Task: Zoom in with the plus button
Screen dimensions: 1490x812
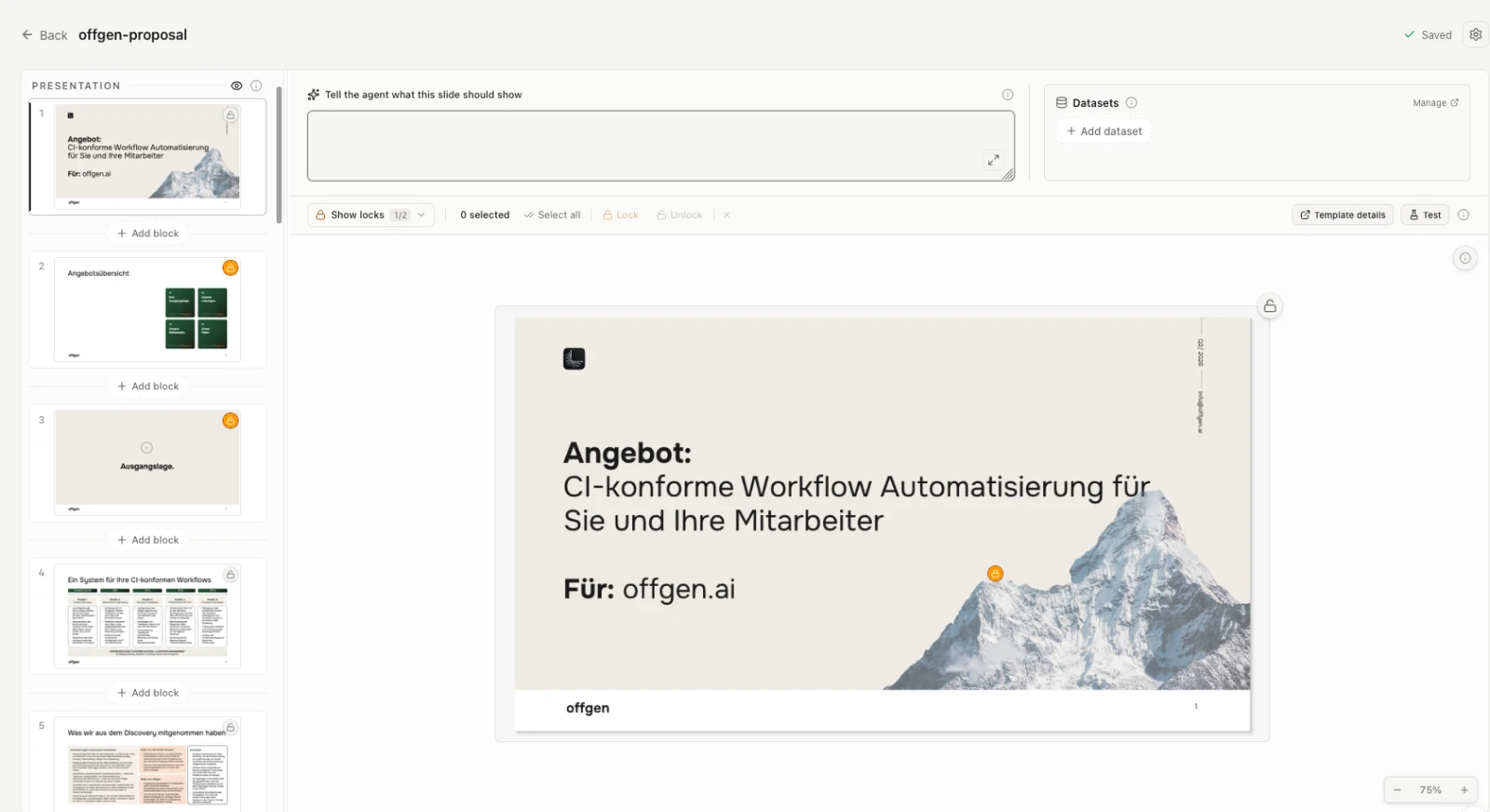Action: (x=1464, y=791)
